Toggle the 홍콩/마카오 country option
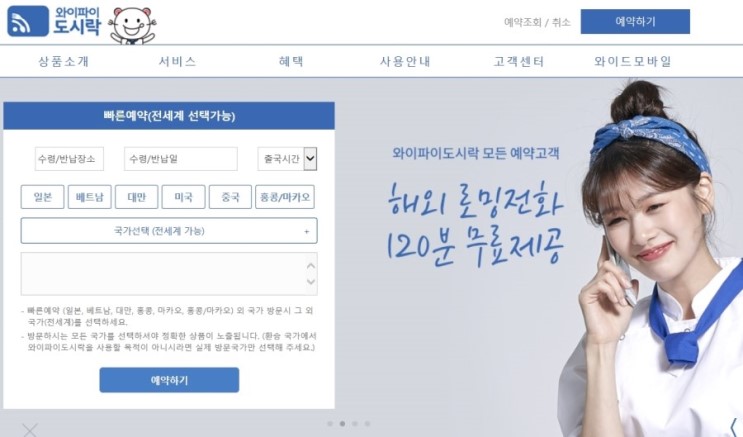This screenshot has width=743, height=437. point(285,197)
